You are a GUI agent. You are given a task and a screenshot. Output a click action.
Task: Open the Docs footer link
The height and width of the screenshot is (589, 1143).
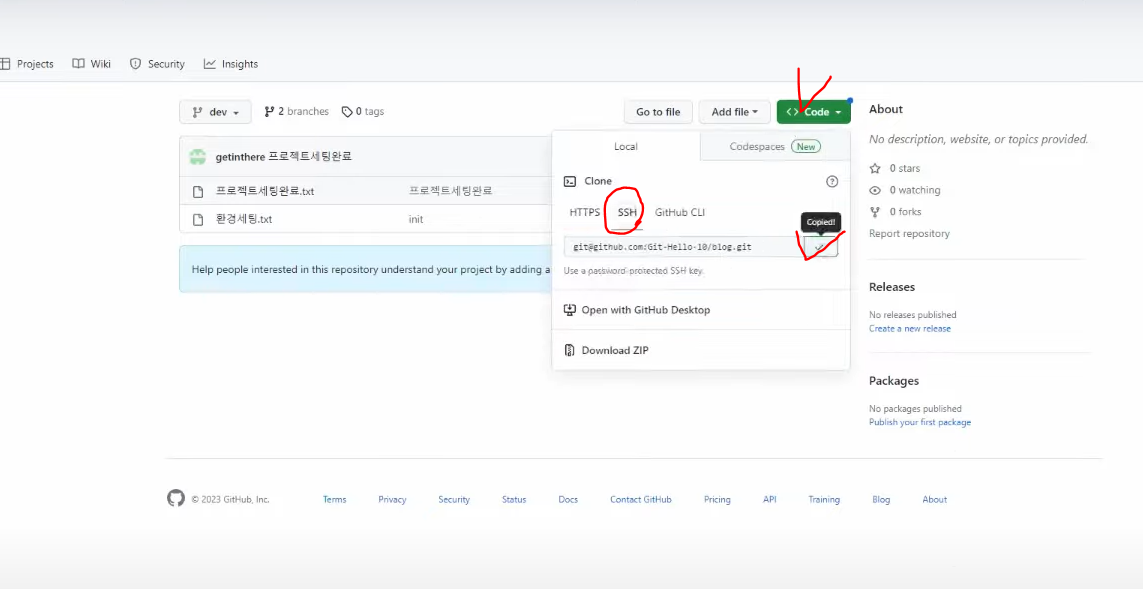coord(568,500)
